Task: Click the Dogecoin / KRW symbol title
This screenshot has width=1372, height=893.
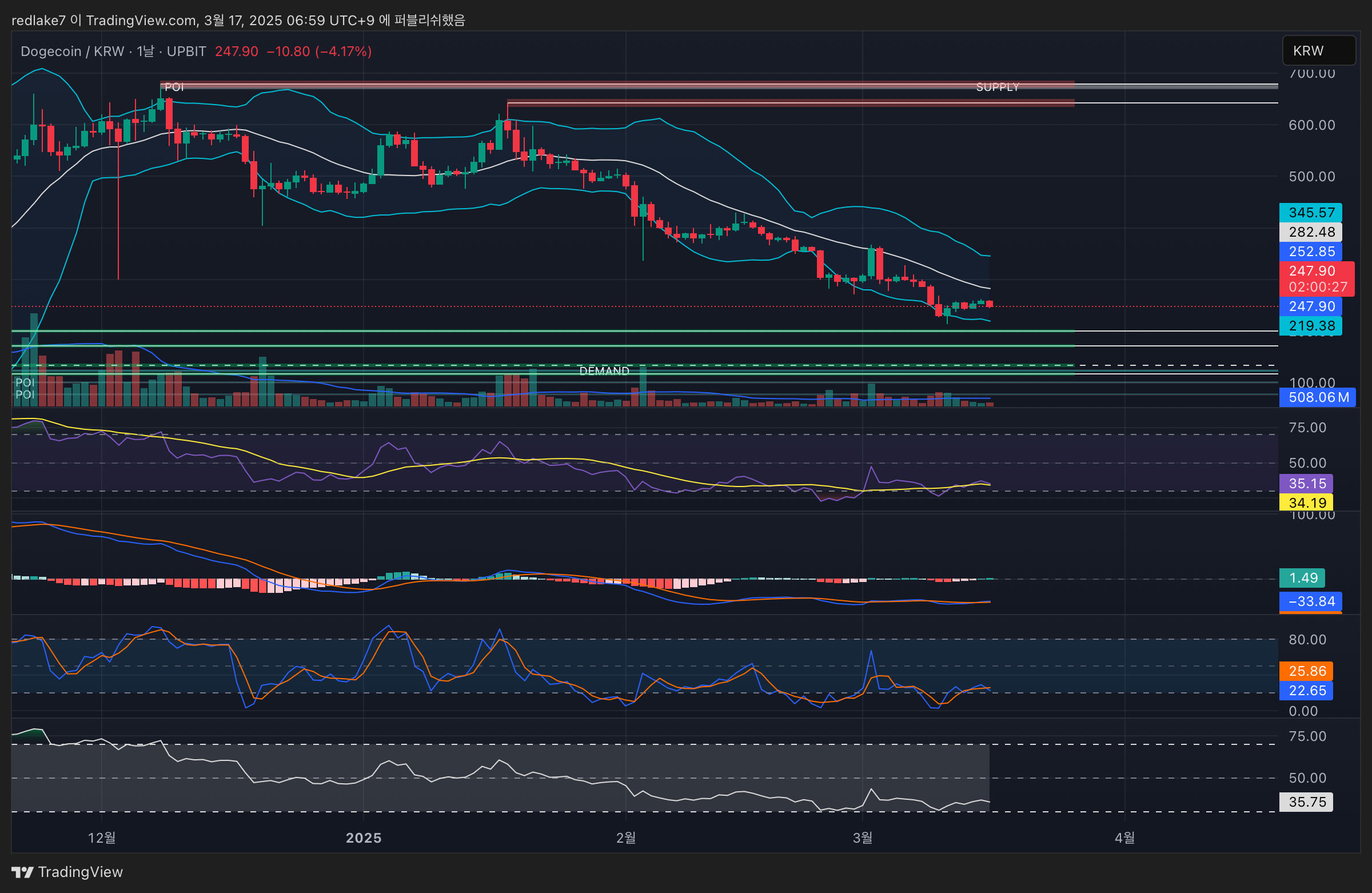Action: (72, 51)
